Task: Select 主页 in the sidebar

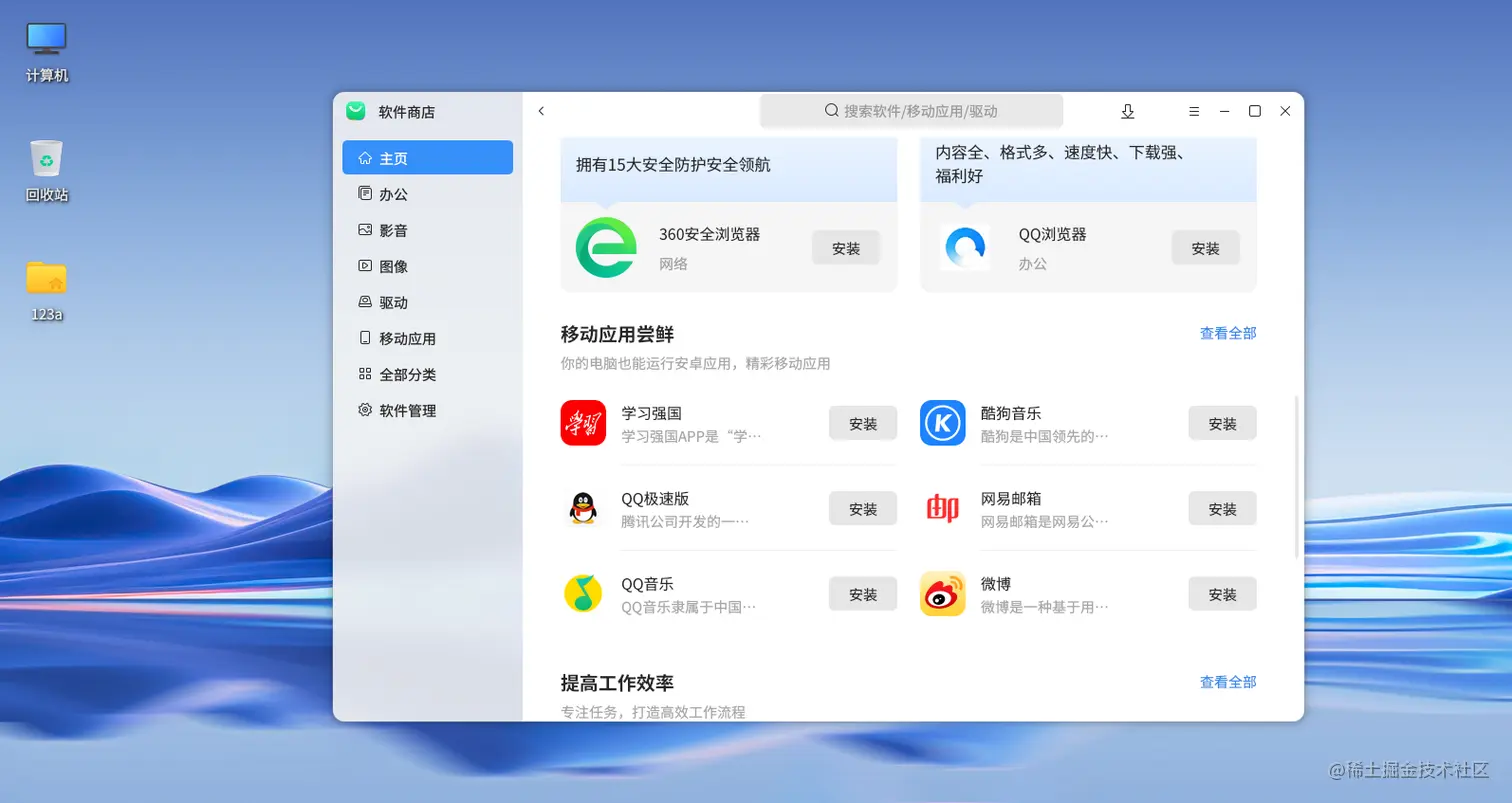Action: 428,158
